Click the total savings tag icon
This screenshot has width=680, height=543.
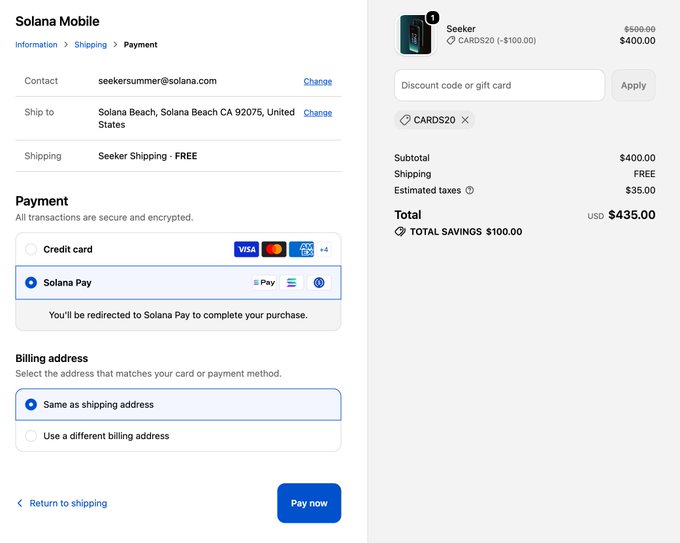coord(400,232)
